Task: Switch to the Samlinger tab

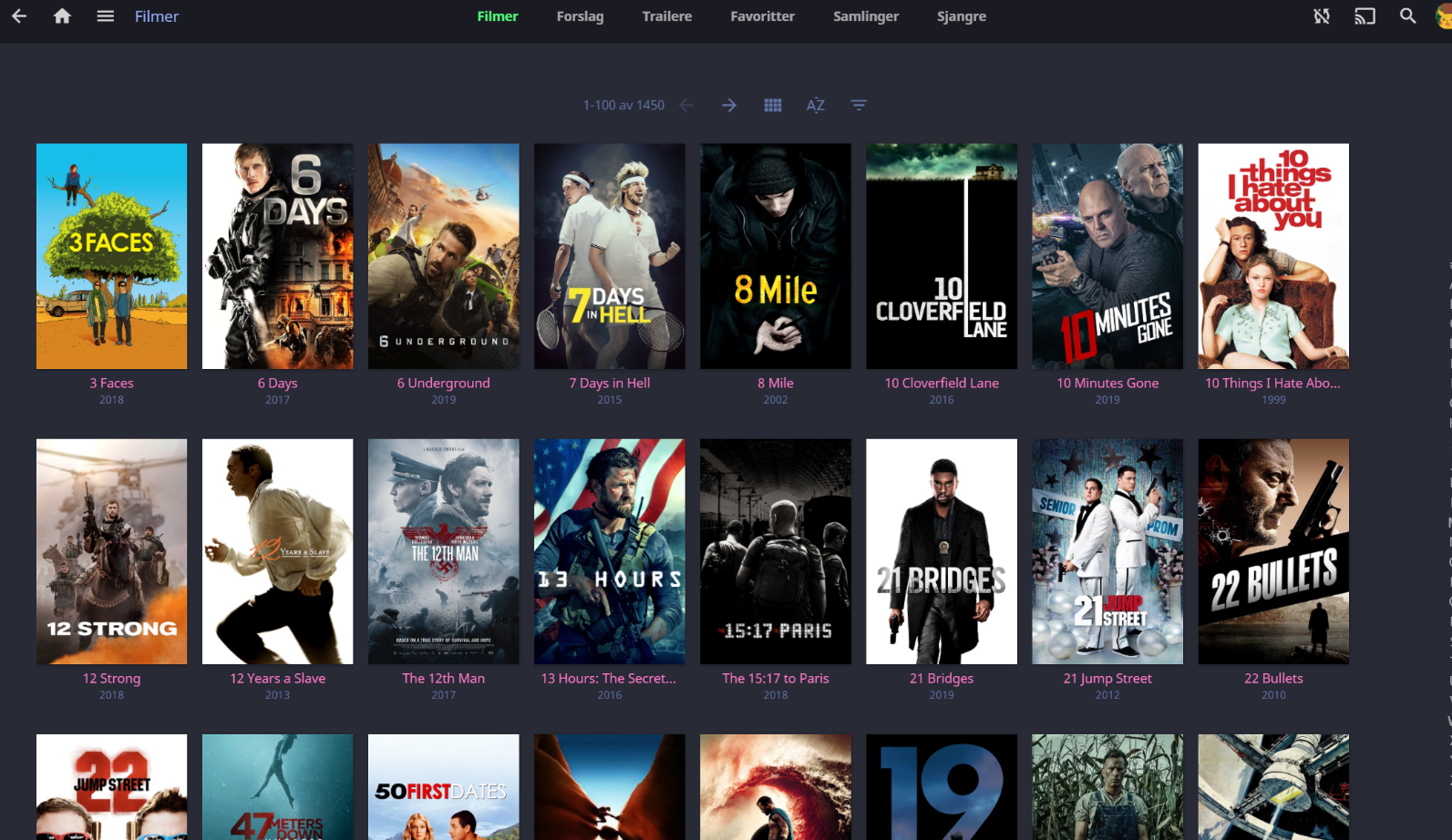Action: (866, 16)
